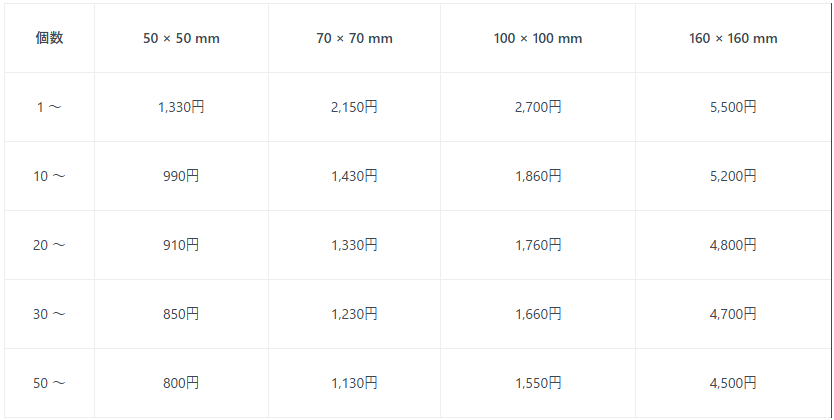Image resolution: width=834 pixels, height=420 pixels.
Task: Select the 990円 price cell
Action: click(181, 176)
